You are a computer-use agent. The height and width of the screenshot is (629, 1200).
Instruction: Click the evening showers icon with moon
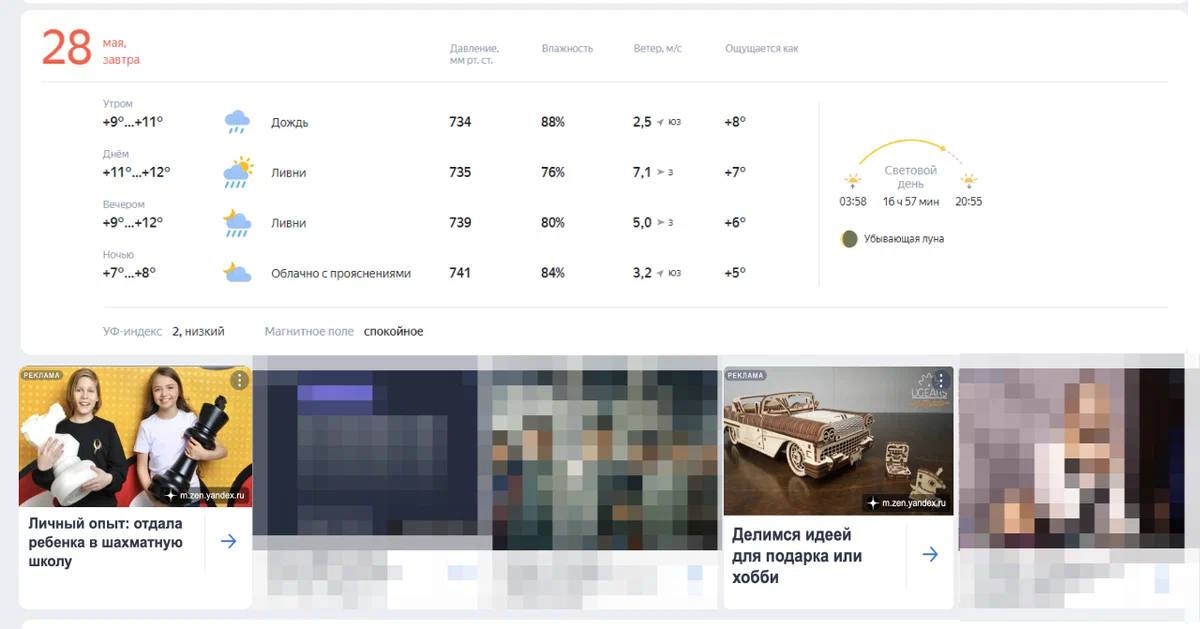coord(237,222)
